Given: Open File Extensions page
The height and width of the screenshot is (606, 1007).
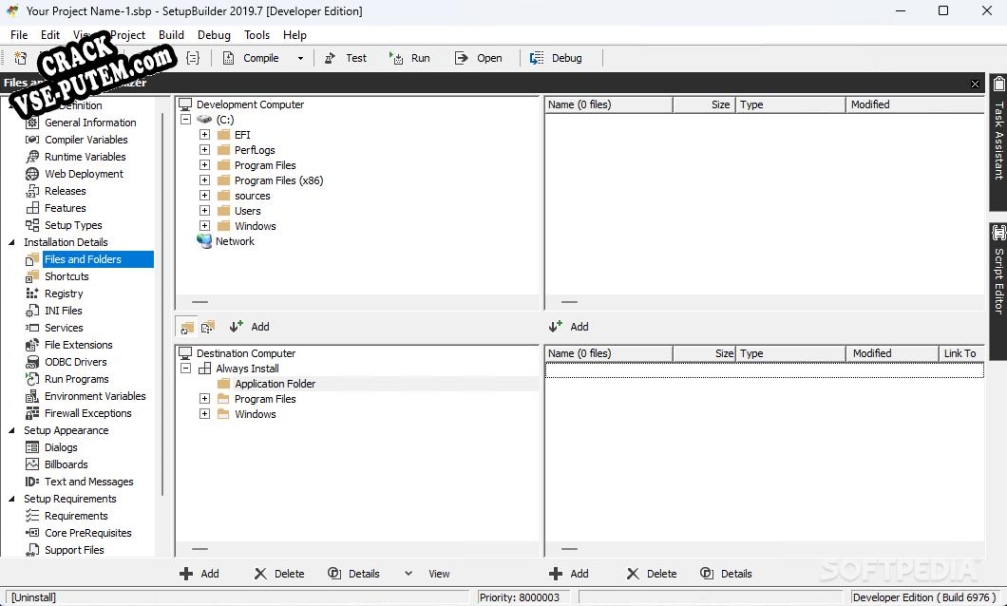Looking at the screenshot, I should pos(78,345).
